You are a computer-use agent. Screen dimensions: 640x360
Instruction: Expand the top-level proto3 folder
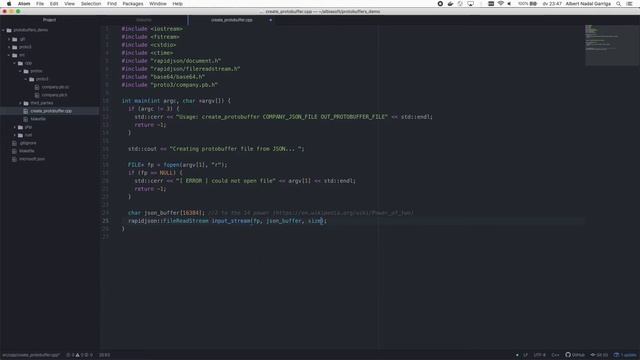(9, 47)
